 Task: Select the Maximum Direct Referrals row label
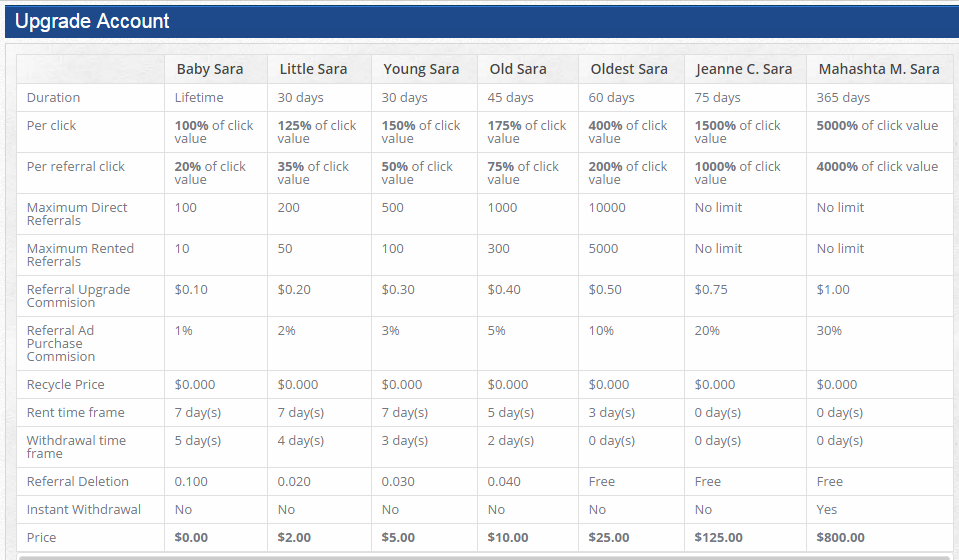click(77, 214)
